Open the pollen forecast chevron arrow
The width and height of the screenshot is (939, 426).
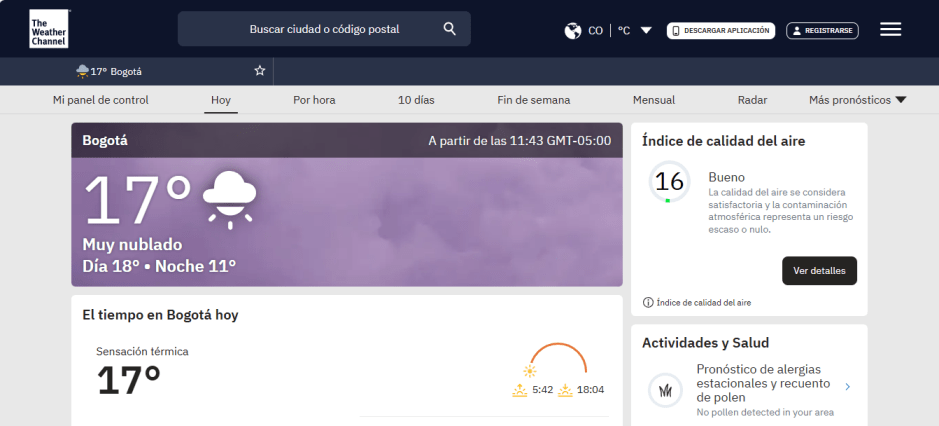pyautogui.click(x=847, y=387)
